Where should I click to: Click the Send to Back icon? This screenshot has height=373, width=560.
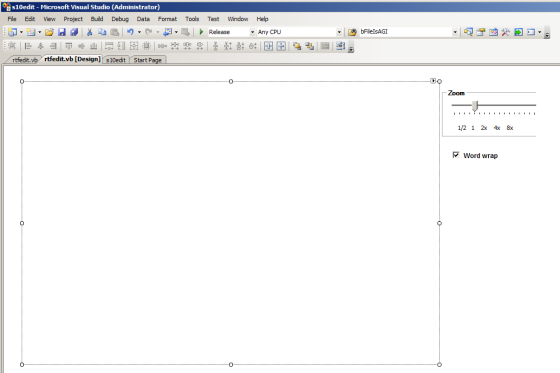point(309,46)
